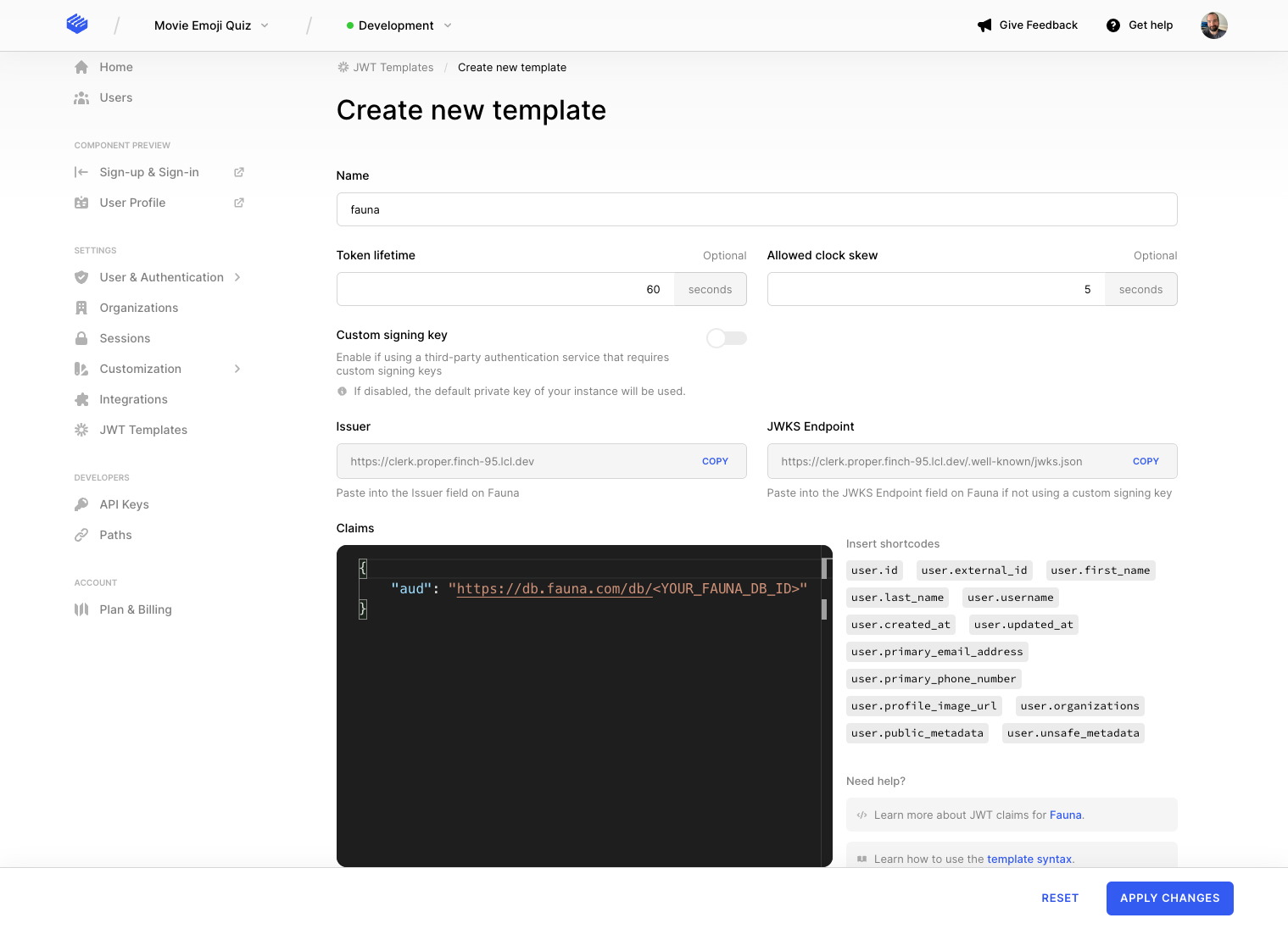Insert the user.last_name shortcode
The image size is (1288, 929).
(x=897, y=598)
